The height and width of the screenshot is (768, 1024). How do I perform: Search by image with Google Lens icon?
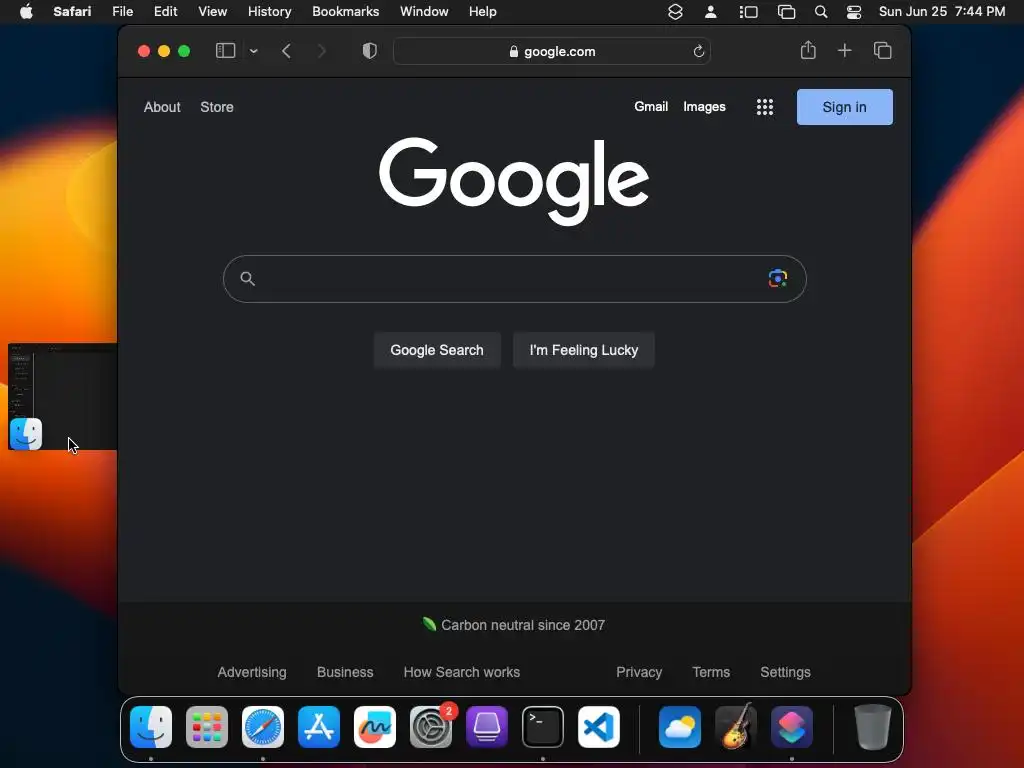(777, 278)
